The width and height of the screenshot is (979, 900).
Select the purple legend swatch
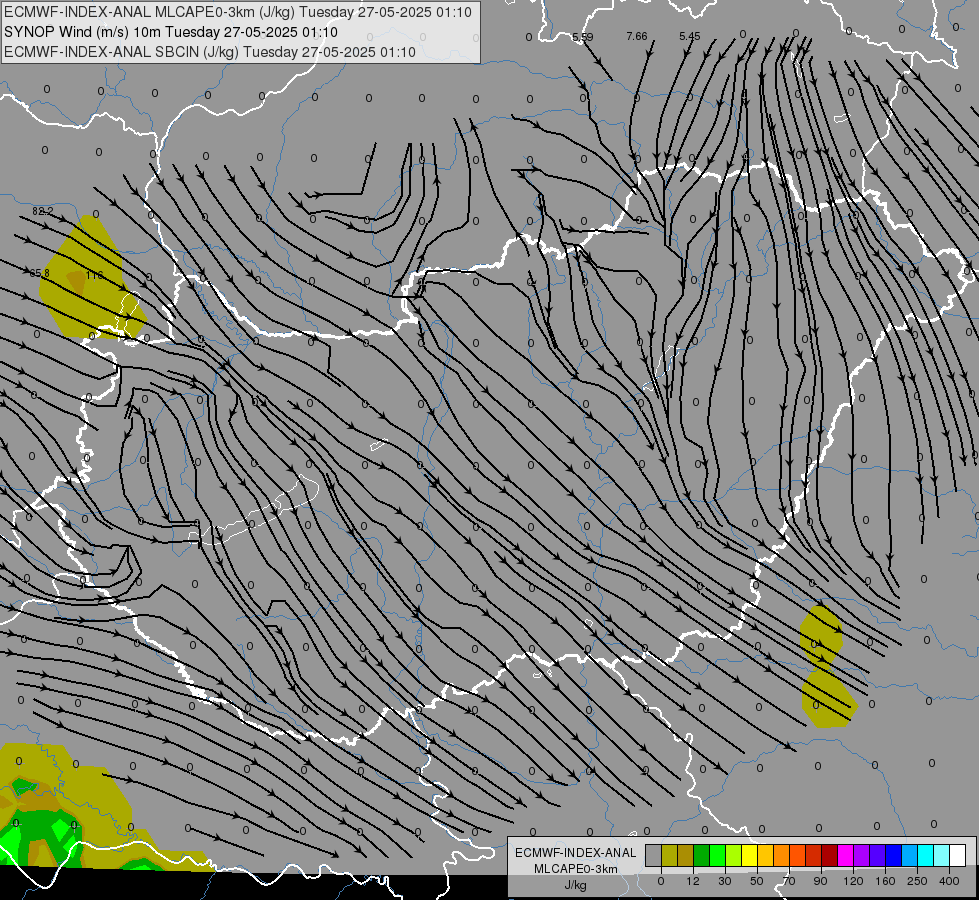click(x=862, y=856)
